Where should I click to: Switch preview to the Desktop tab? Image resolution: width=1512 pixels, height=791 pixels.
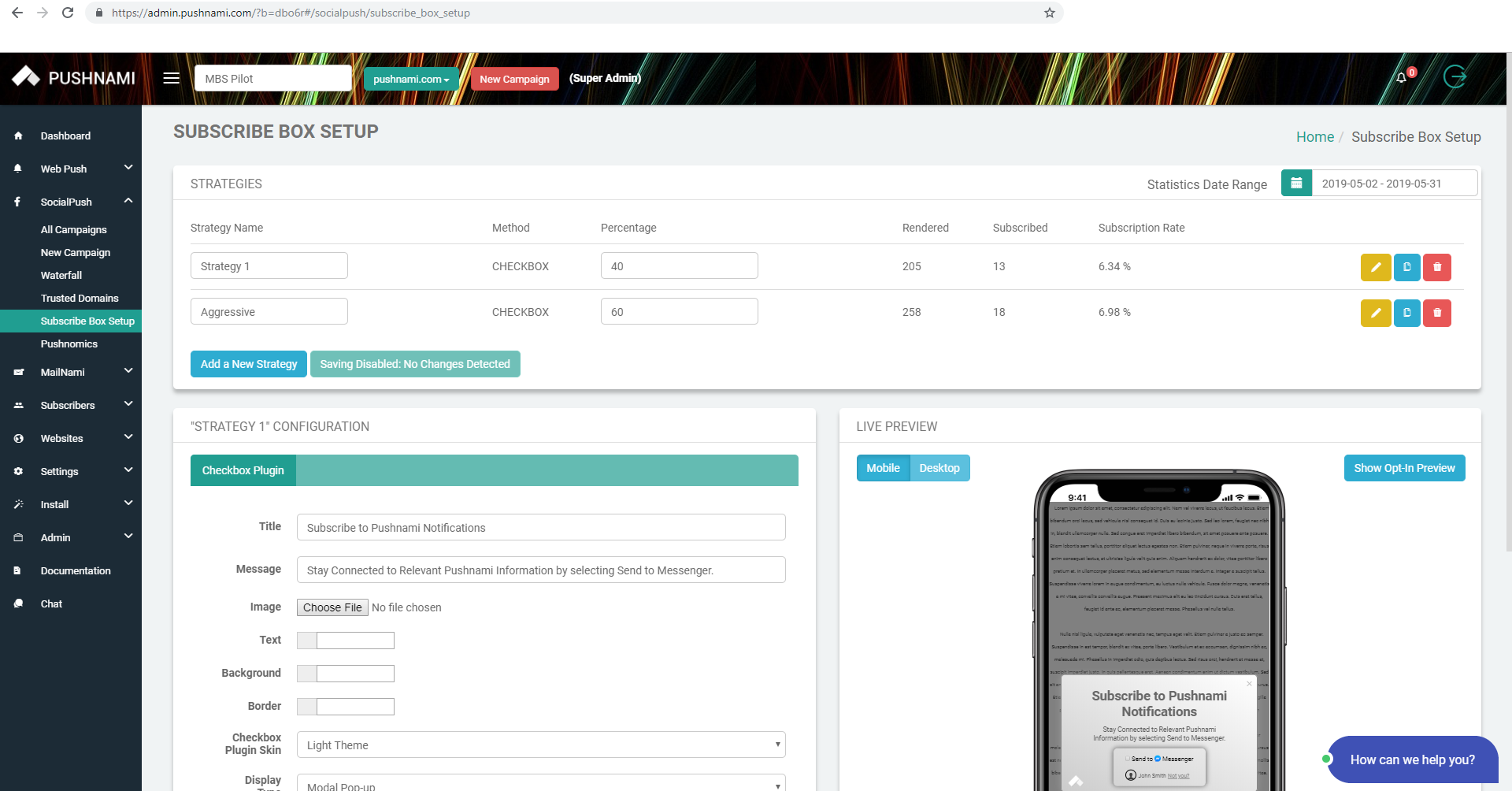[x=939, y=467]
